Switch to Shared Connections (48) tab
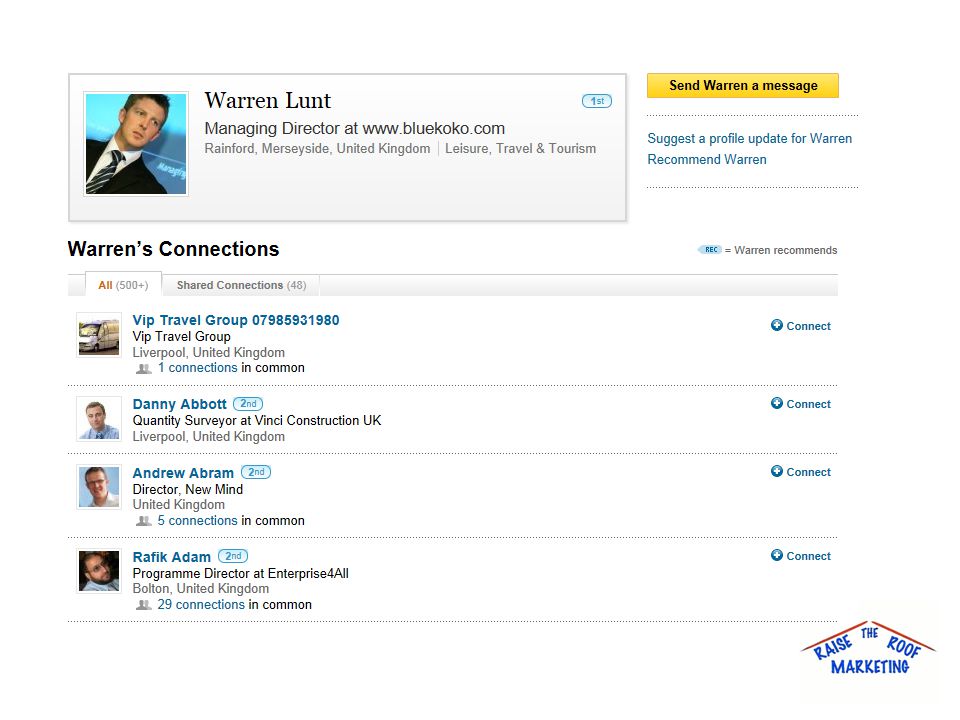 241,285
